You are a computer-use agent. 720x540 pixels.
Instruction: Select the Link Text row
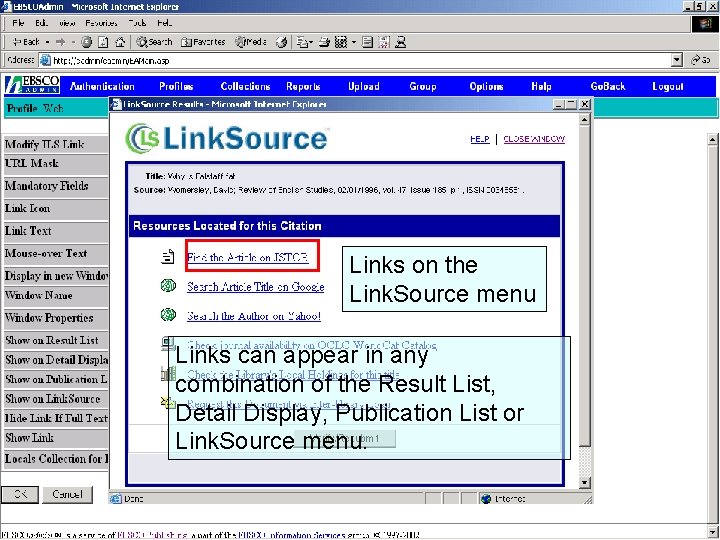56,231
